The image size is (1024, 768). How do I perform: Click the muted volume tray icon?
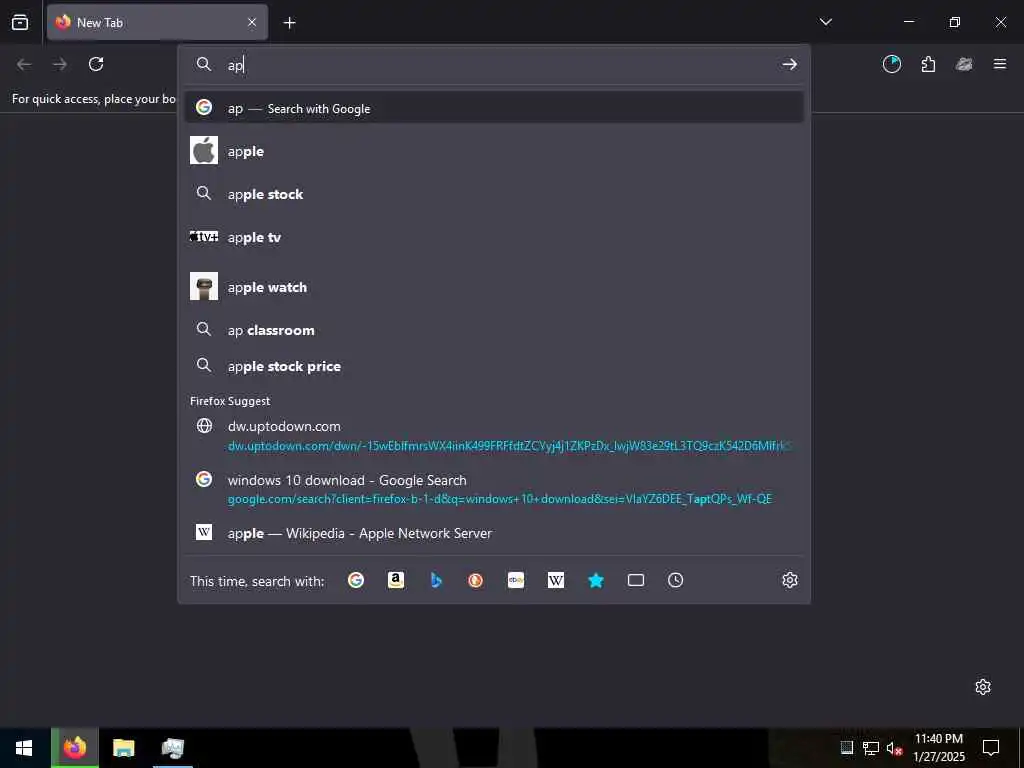pyautogui.click(x=894, y=748)
